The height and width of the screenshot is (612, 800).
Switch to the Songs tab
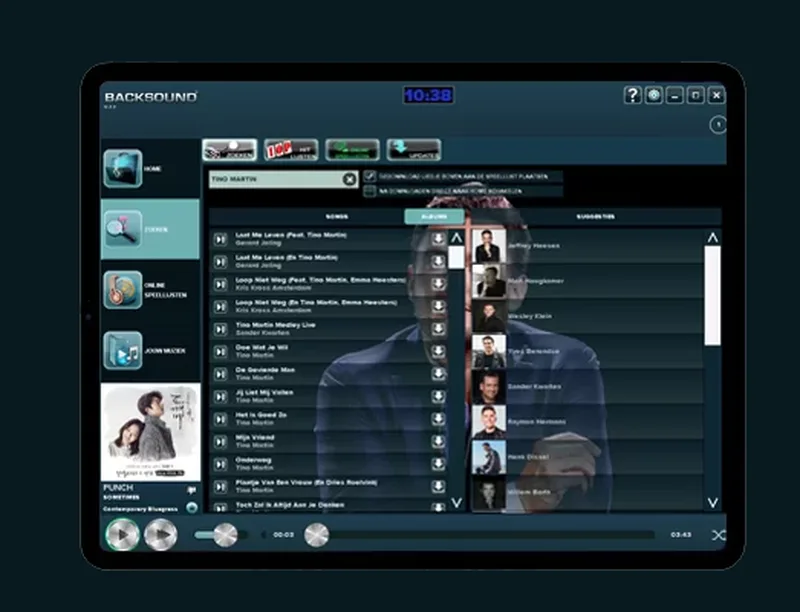[x=337, y=217]
